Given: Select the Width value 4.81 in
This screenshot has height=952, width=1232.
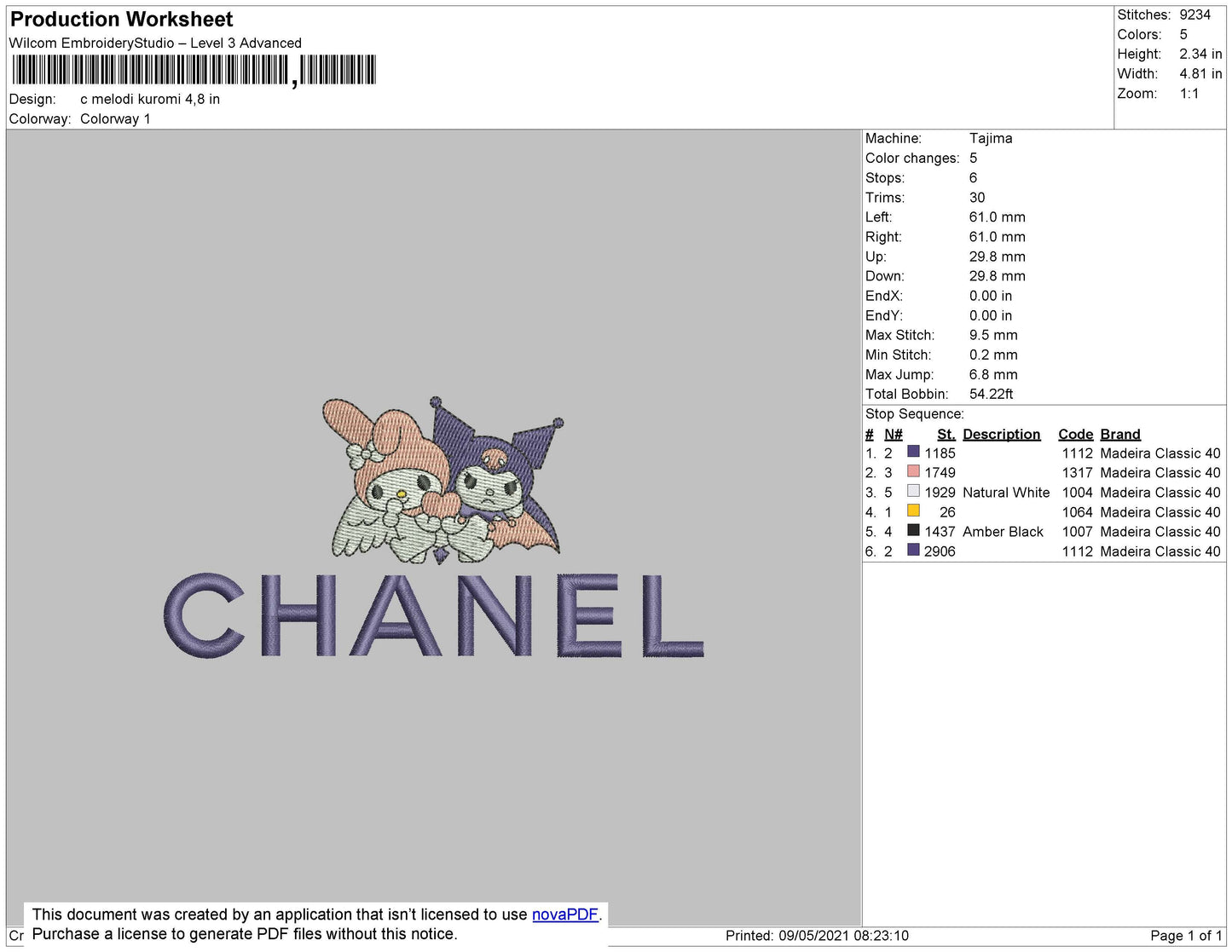Looking at the screenshot, I should click(x=1200, y=74).
